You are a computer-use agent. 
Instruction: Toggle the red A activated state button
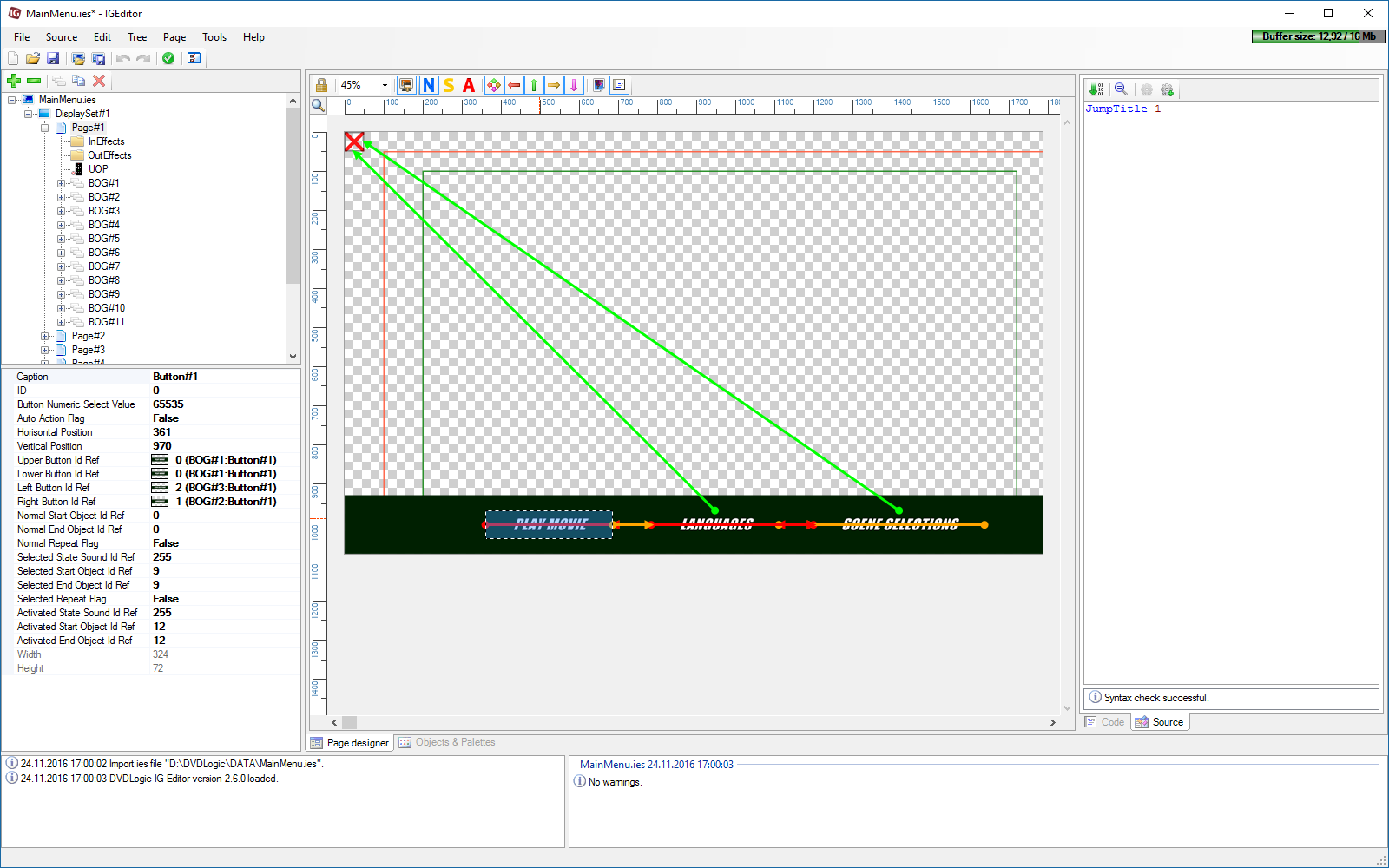point(469,85)
